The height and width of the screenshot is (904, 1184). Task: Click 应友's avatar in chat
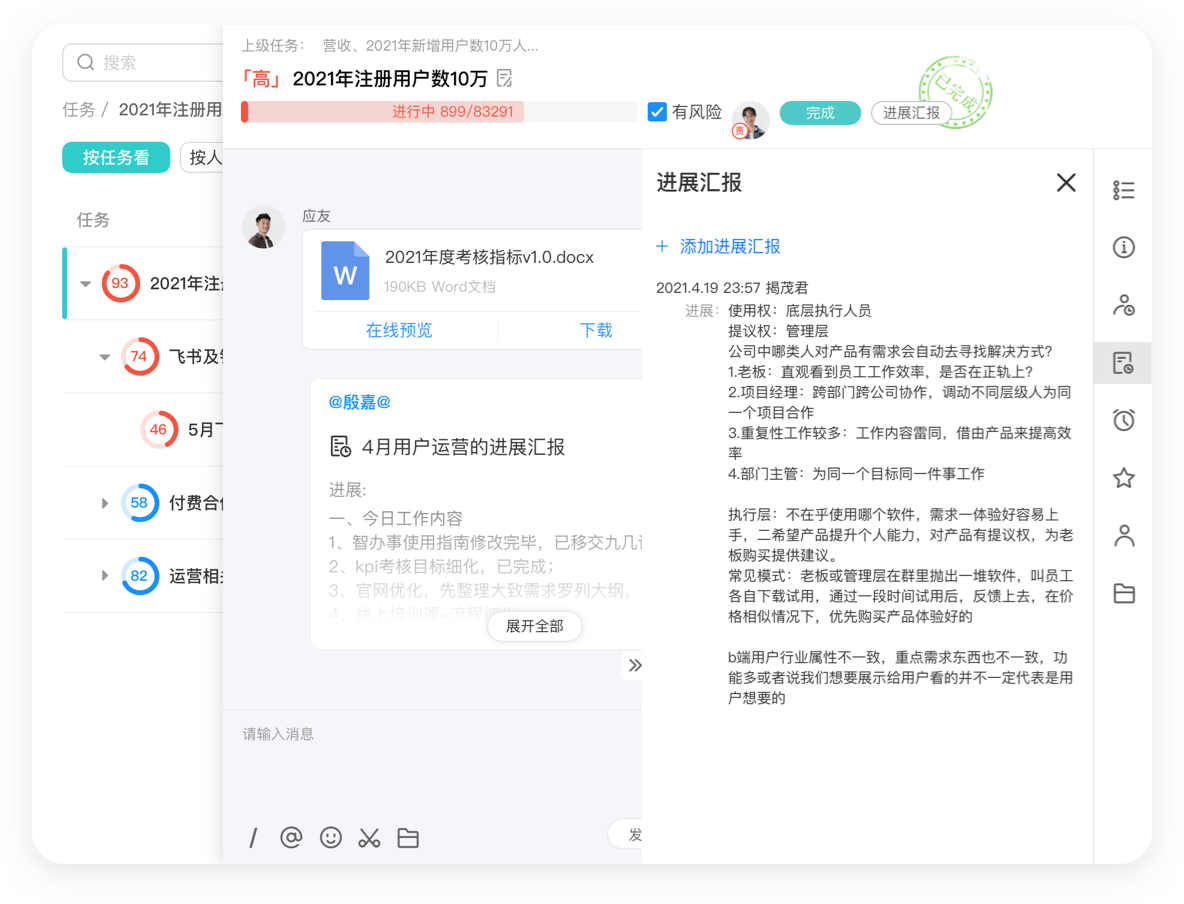[x=263, y=227]
